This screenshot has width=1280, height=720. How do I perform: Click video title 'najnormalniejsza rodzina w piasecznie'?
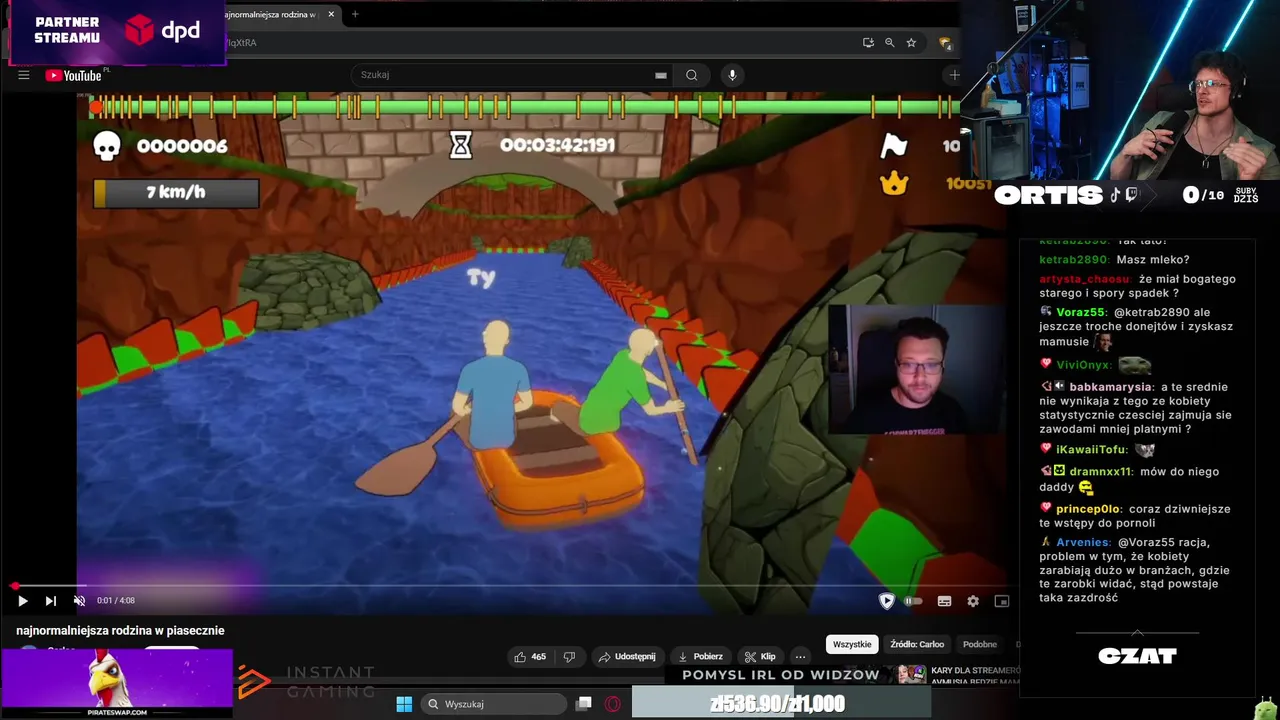(x=120, y=631)
